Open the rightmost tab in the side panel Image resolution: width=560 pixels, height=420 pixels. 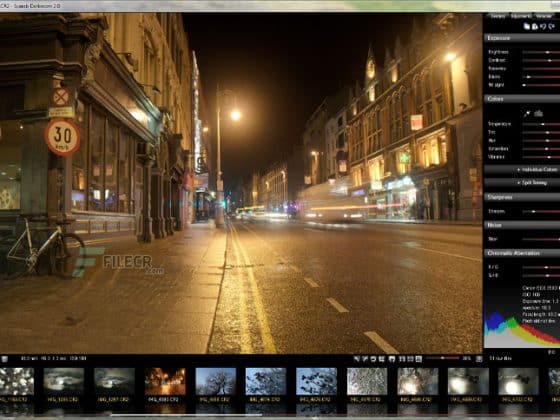click(544, 16)
